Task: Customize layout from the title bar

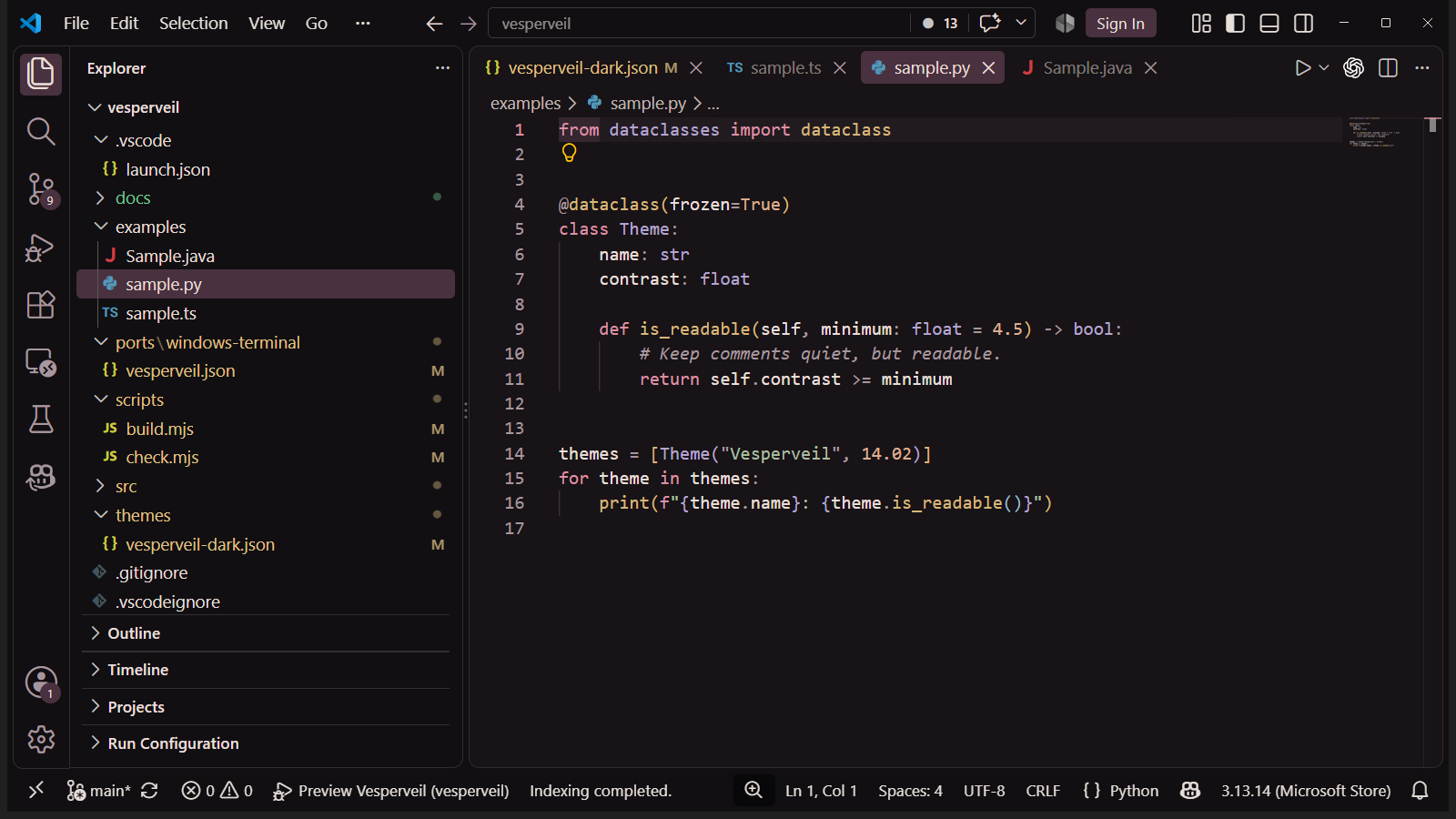Action: pos(1201,24)
